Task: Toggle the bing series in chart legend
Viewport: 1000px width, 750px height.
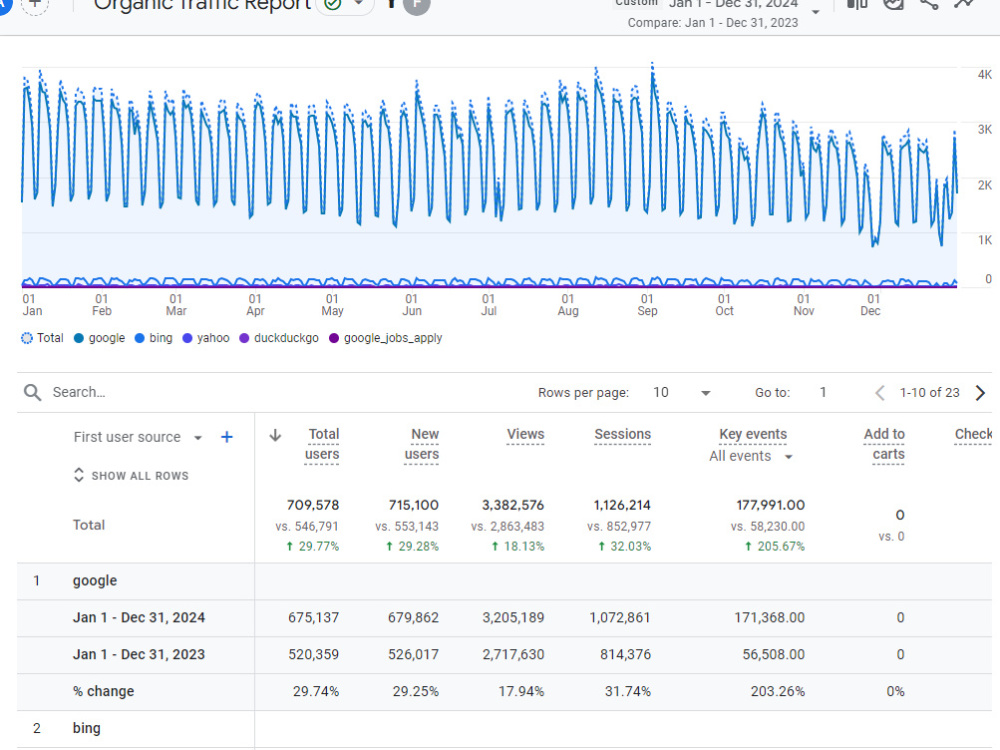Action: pos(154,338)
